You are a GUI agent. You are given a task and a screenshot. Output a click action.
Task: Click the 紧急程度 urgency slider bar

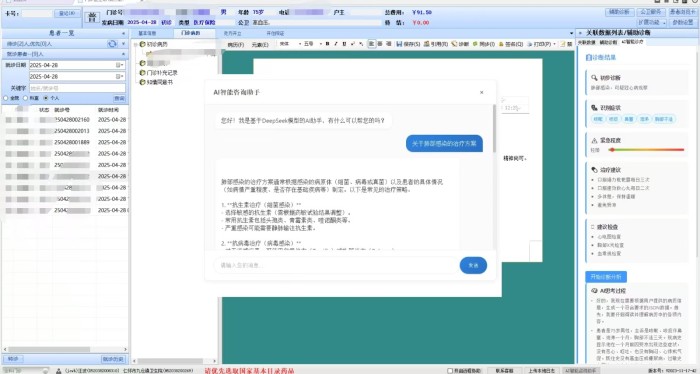[x=646, y=150]
